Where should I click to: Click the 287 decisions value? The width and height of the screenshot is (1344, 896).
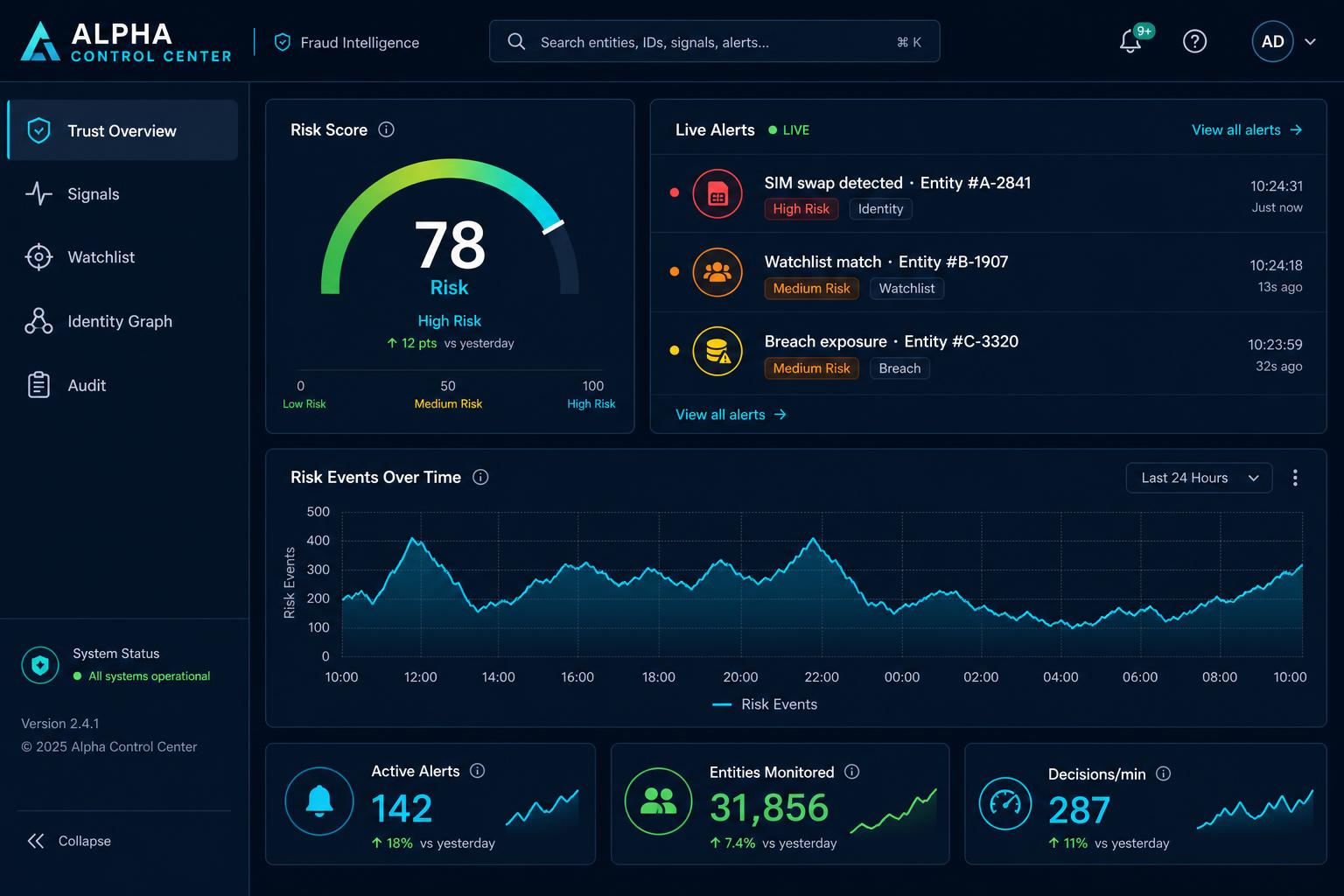point(1079,810)
